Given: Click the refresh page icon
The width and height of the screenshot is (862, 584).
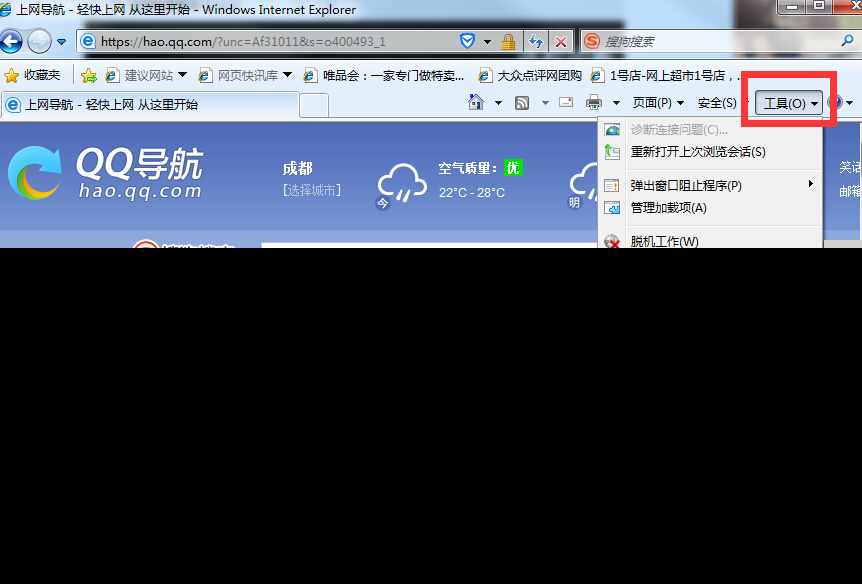Looking at the screenshot, I should tap(536, 42).
